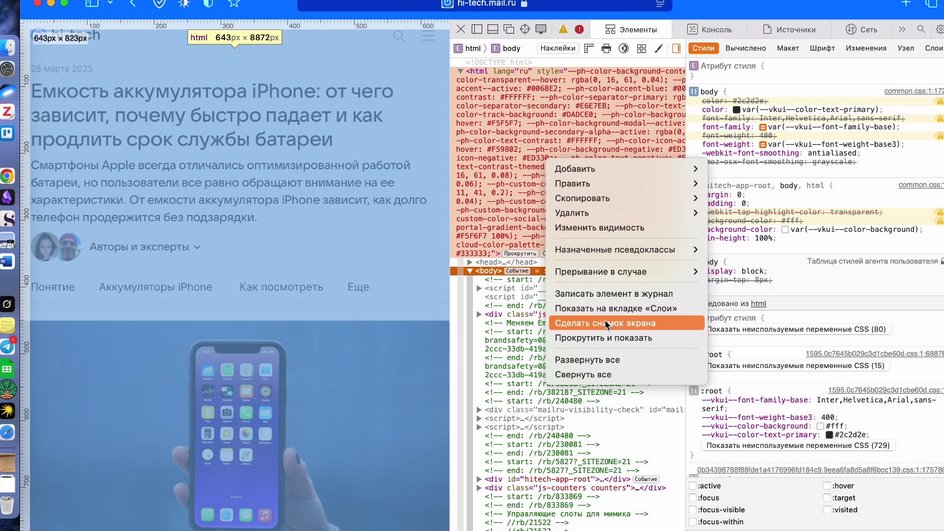Toggle appearance dark/light circle icon
The image size is (944, 531).
tap(624, 48)
